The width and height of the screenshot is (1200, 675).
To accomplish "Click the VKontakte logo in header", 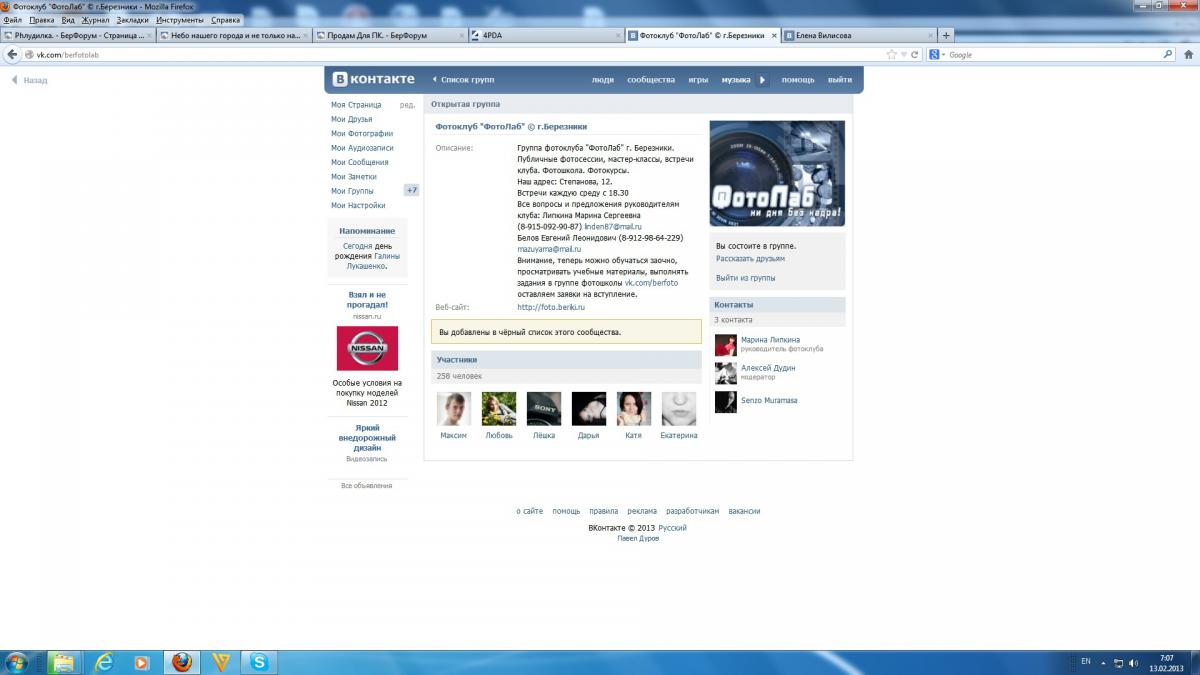I will (373, 79).
